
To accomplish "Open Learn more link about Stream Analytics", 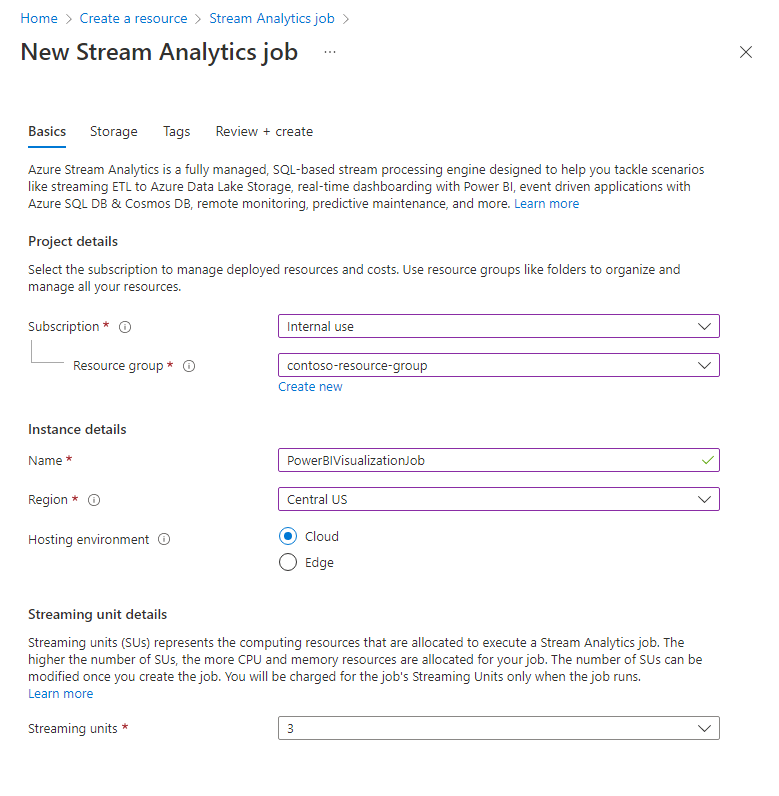I will tap(546, 203).
